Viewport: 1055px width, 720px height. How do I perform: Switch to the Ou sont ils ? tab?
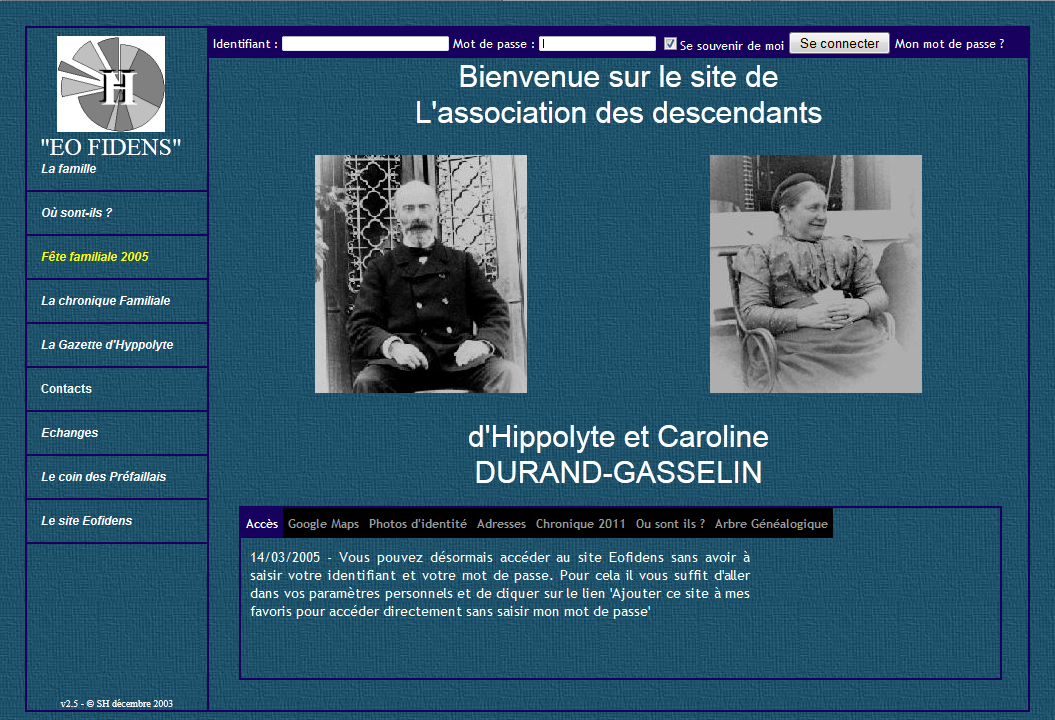point(670,524)
